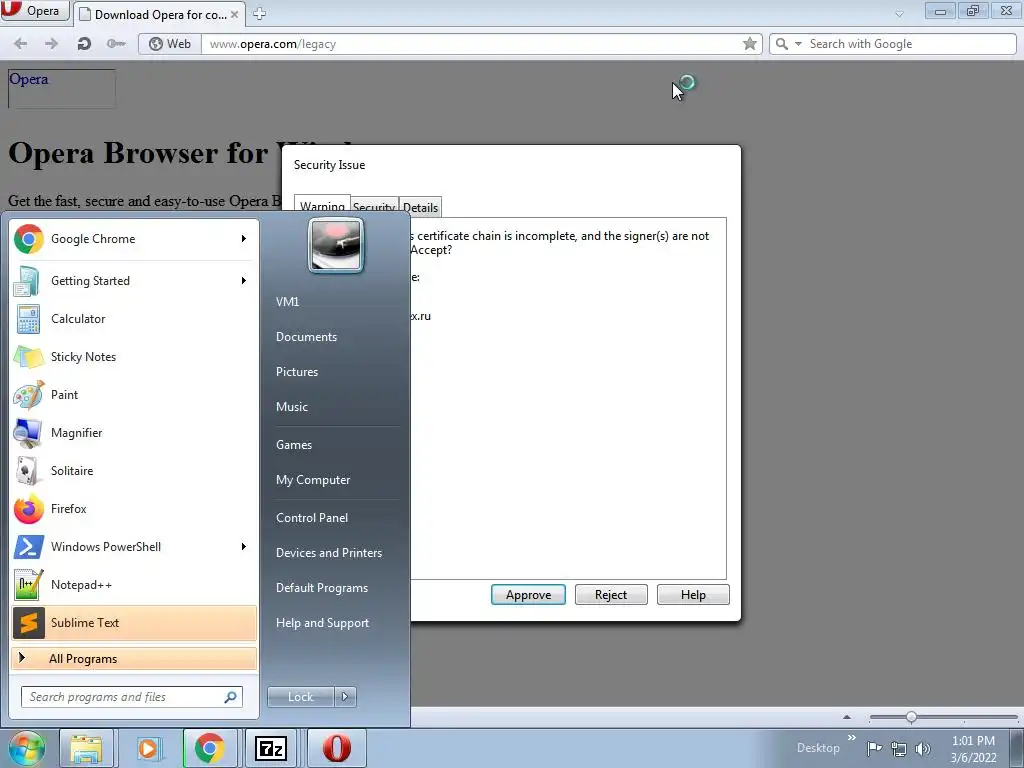Launch Sublime Text from Start menu

(x=134, y=622)
